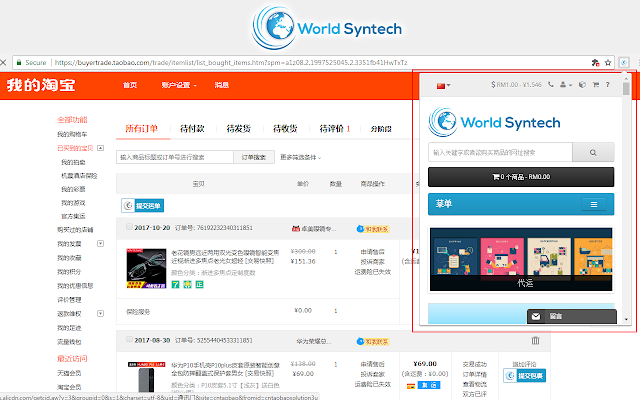Click the World Syntech logo inside the popup

tap(494, 122)
